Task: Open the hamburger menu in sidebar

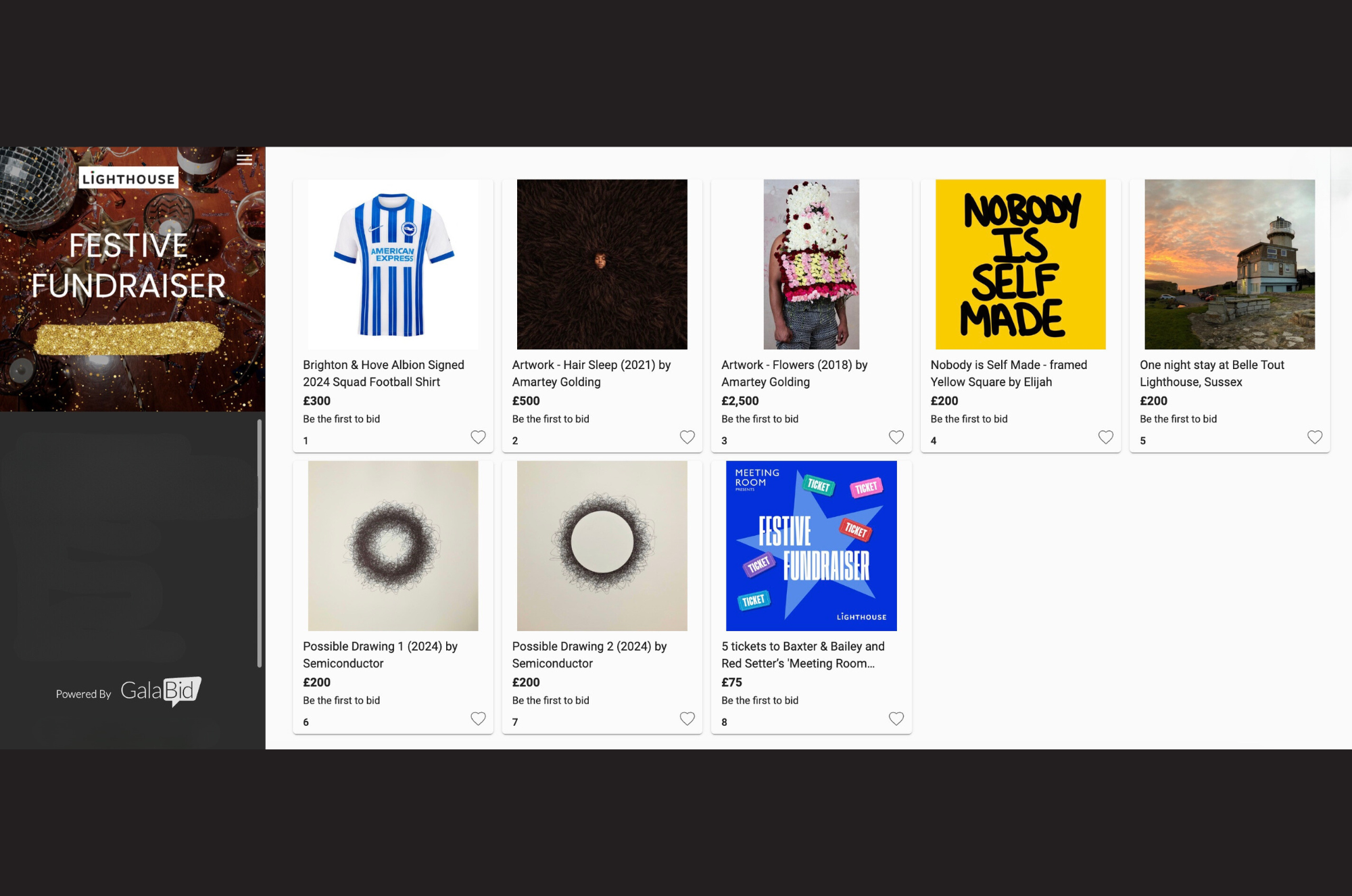Action: (x=244, y=159)
